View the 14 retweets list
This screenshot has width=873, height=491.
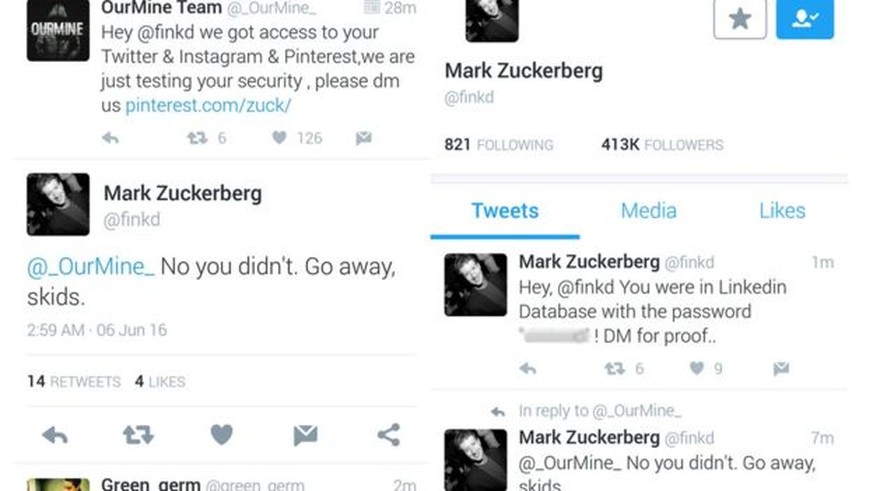click(74, 381)
